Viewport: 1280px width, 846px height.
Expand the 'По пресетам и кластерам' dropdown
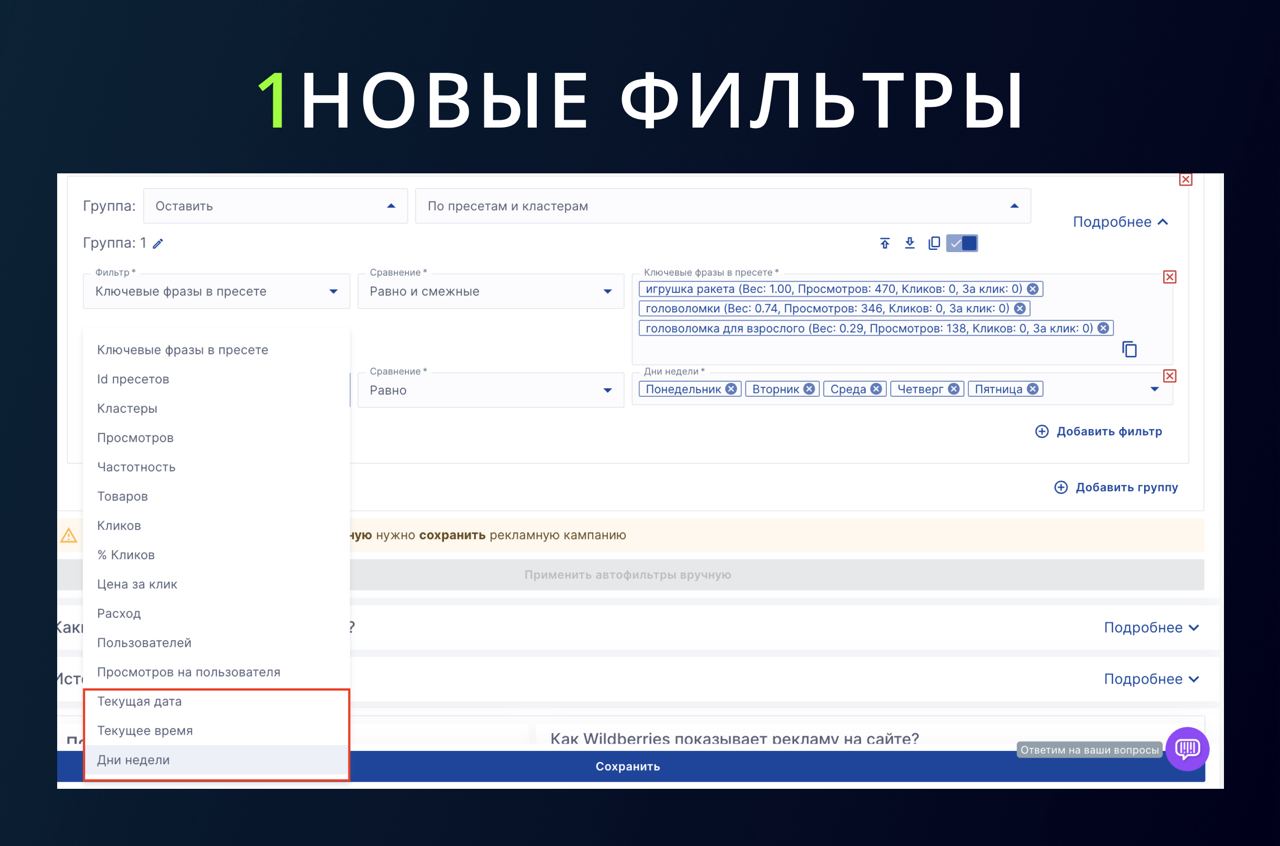722,206
